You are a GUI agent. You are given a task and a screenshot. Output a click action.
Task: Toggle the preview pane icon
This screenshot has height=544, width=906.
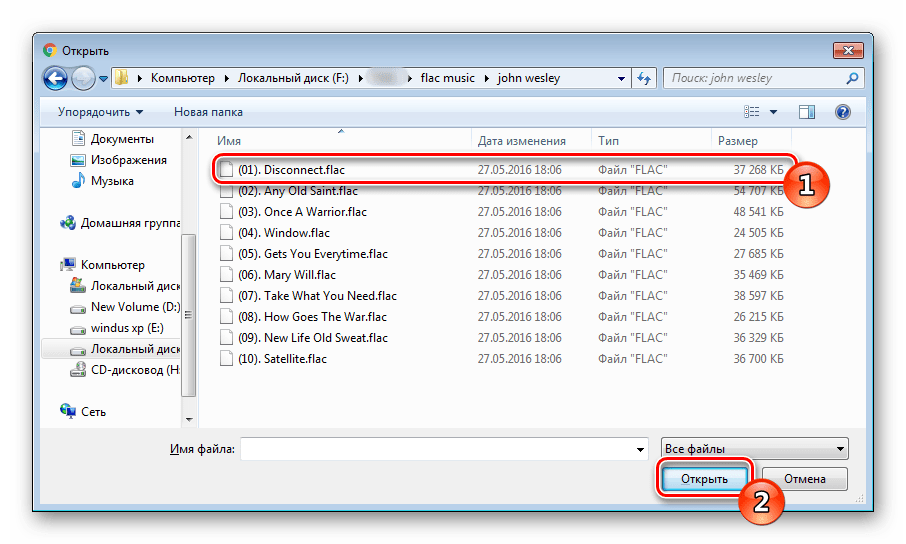807,112
